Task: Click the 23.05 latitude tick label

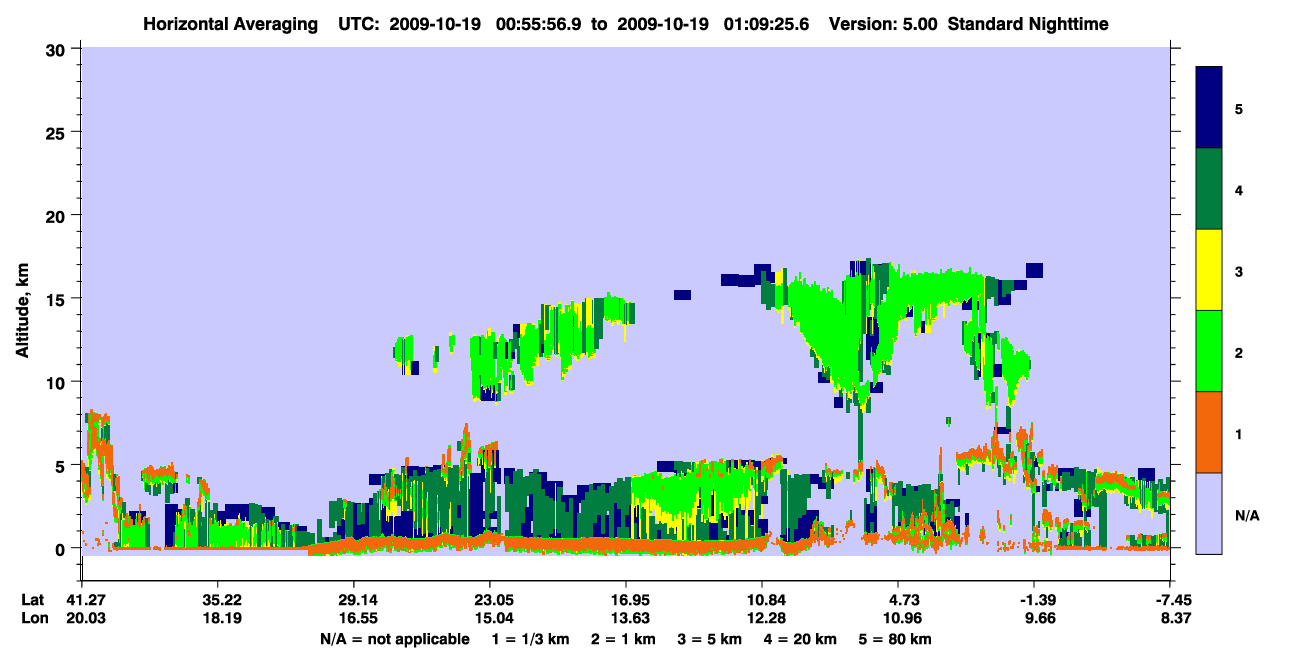Action: [490, 600]
